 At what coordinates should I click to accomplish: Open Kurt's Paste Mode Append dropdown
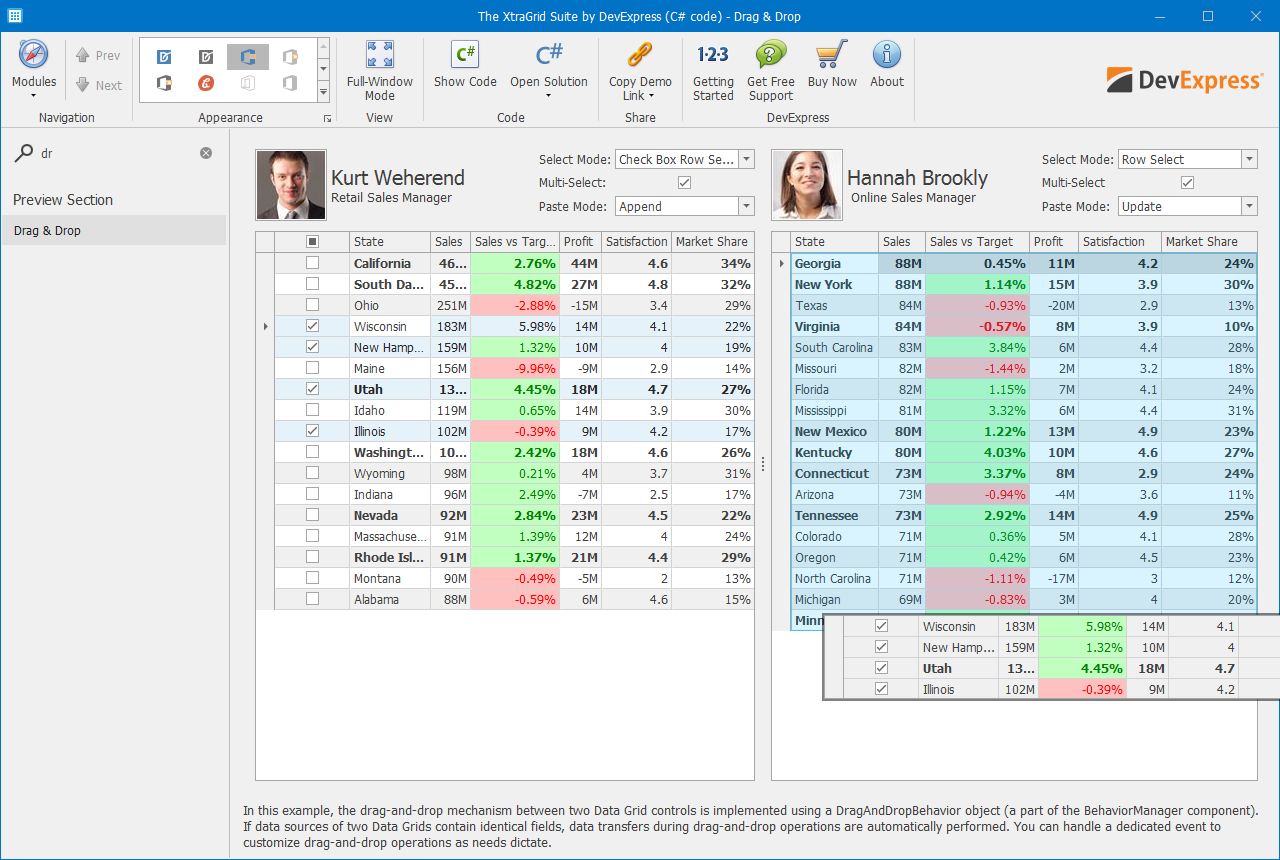(x=746, y=206)
